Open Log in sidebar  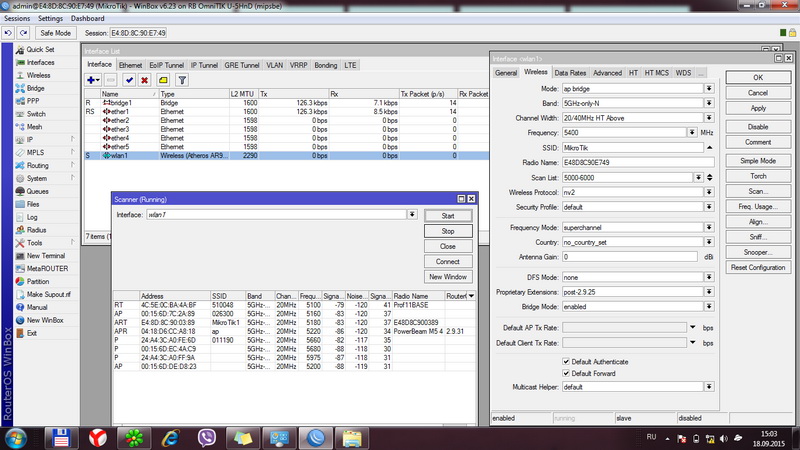pyautogui.click(x=32, y=217)
